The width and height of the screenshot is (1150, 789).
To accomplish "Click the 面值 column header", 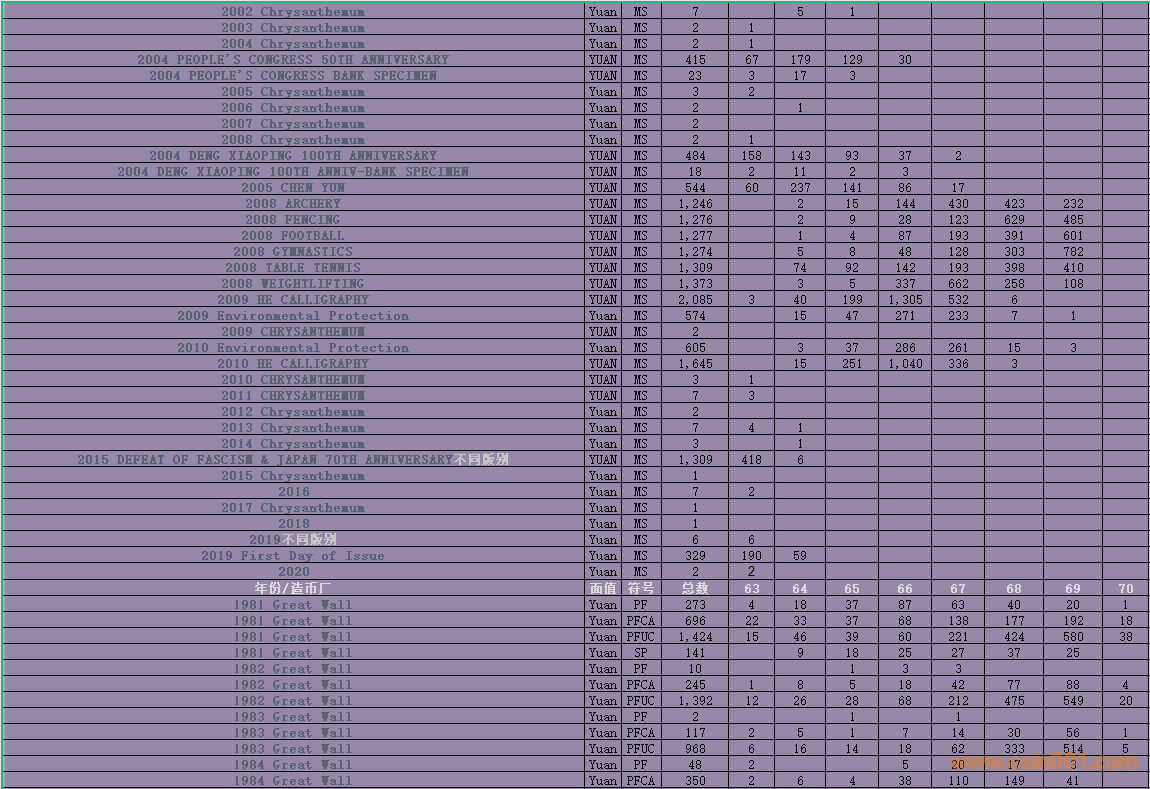I will (x=603, y=588).
